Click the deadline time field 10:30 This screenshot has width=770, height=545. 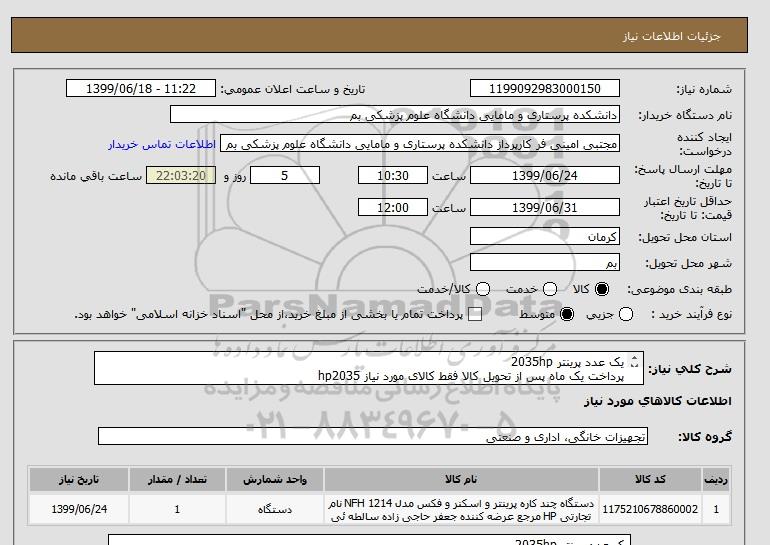point(393,175)
